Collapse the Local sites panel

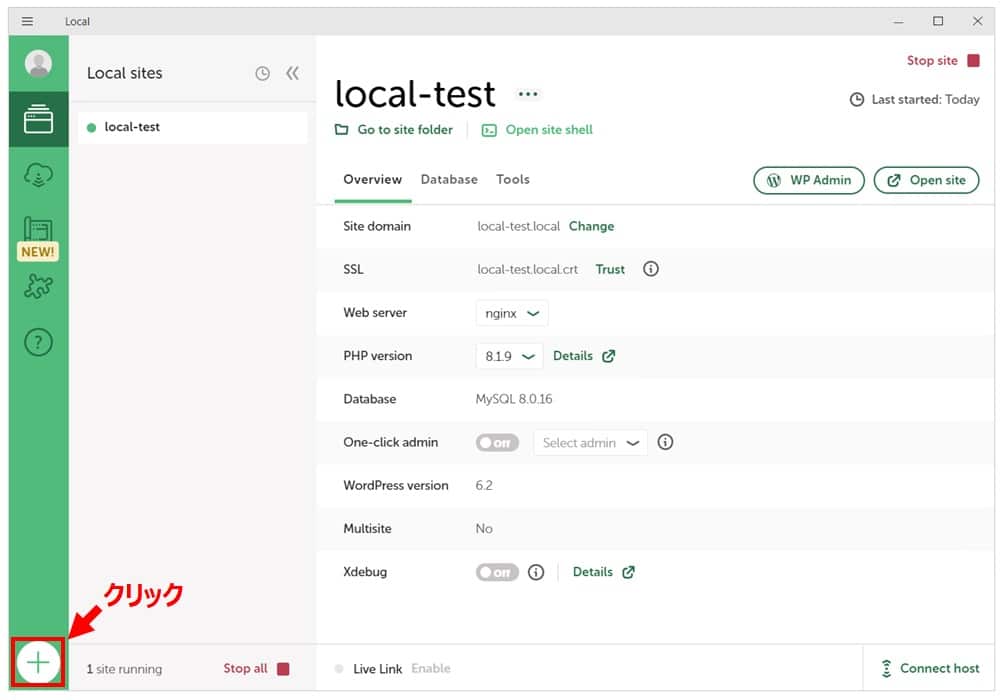click(x=292, y=73)
